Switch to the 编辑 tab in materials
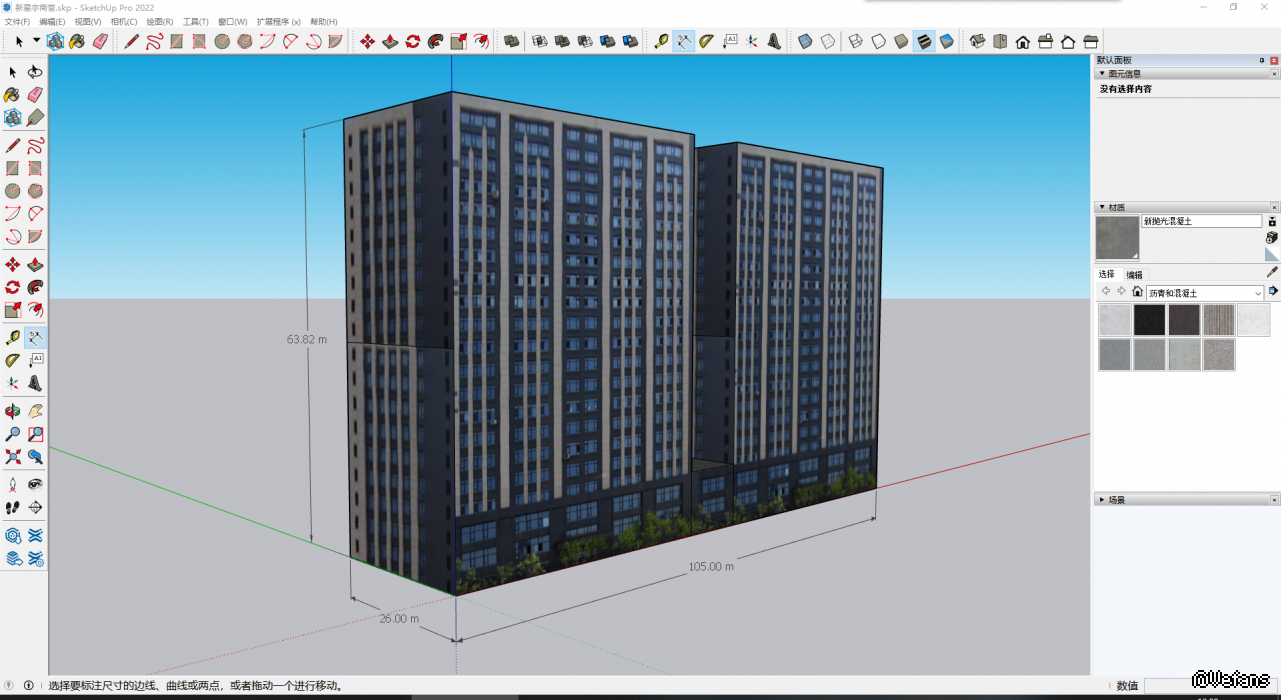Screen dimensions: 1281x700 1134,274
